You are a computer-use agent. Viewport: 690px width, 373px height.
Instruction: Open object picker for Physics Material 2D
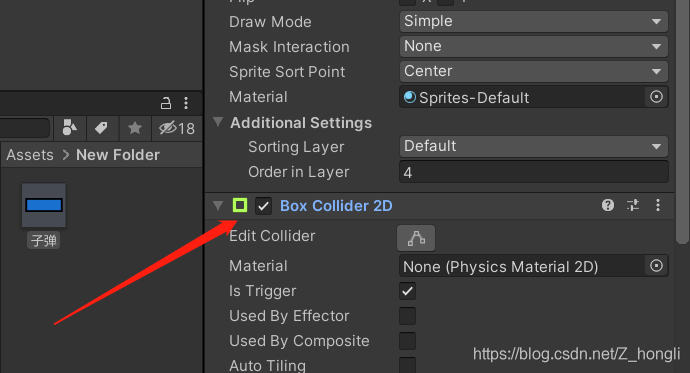pos(656,266)
